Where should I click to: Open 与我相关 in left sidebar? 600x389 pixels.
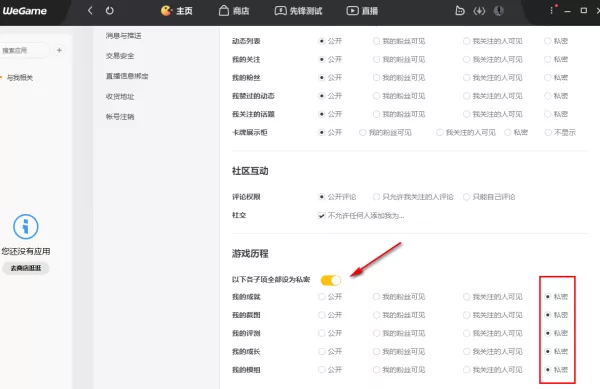[x=20, y=78]
